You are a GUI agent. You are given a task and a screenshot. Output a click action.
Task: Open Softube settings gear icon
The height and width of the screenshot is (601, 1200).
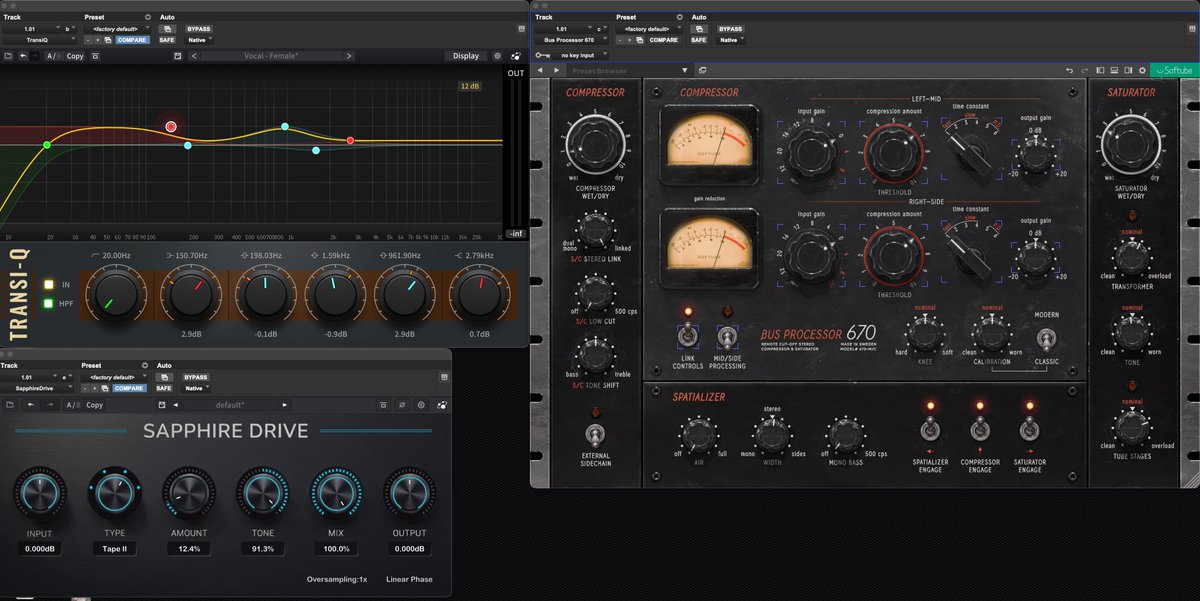click(1142, 71)
